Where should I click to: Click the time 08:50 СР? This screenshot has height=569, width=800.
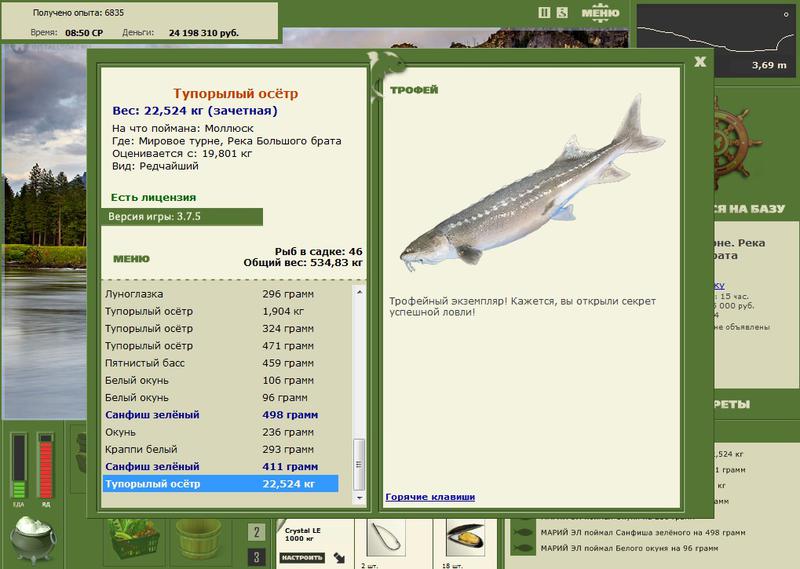click(84, 33)
